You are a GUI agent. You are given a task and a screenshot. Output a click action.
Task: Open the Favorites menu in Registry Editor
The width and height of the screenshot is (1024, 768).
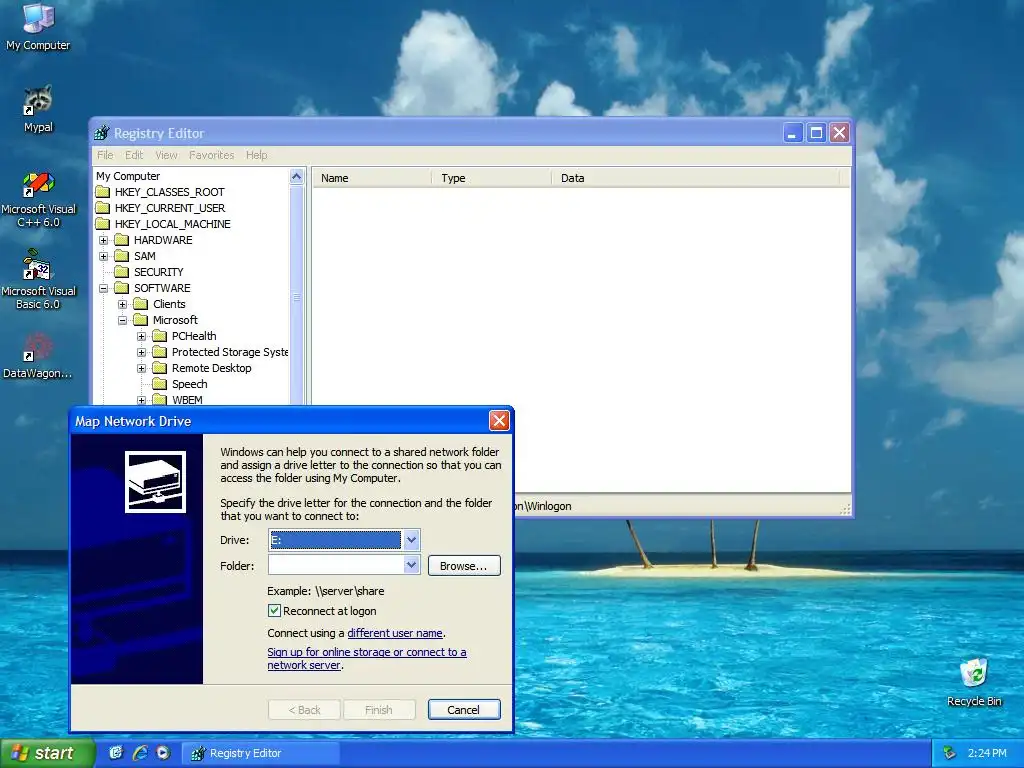212,155
